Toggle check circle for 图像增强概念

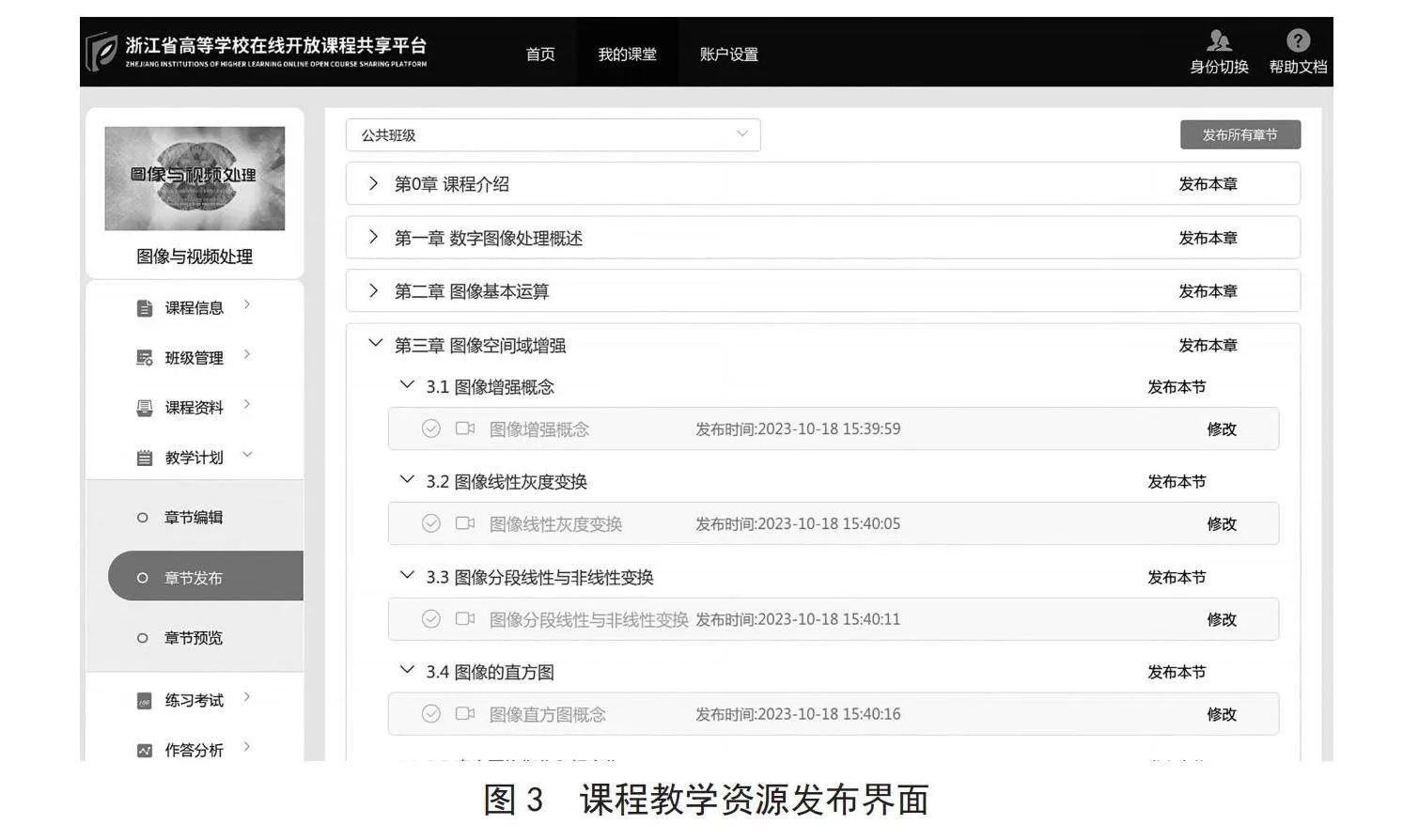point(431,428)
